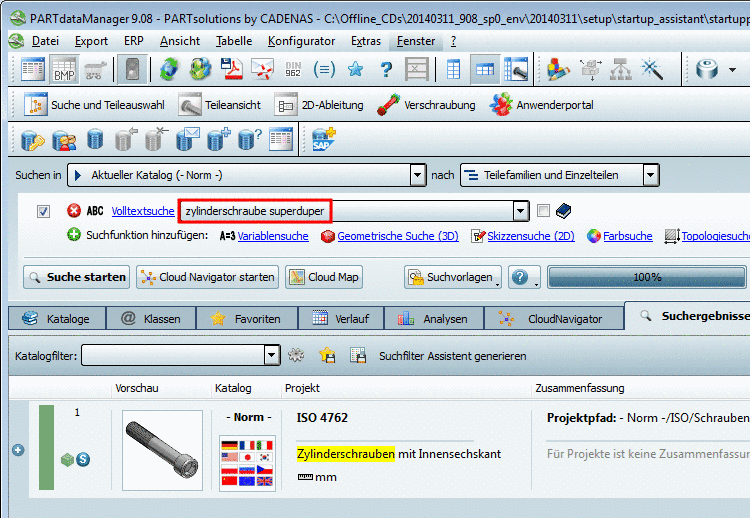Screen dimensions: 750x518
Task: Open the Katalogfilter dropdown
Action: pyautogui.click(x=272, y=355)
